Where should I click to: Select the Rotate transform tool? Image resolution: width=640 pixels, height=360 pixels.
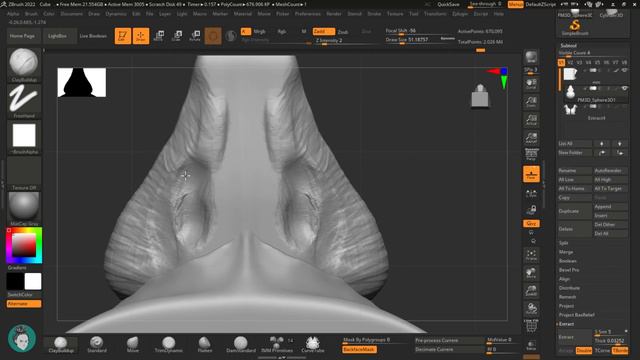195,36
